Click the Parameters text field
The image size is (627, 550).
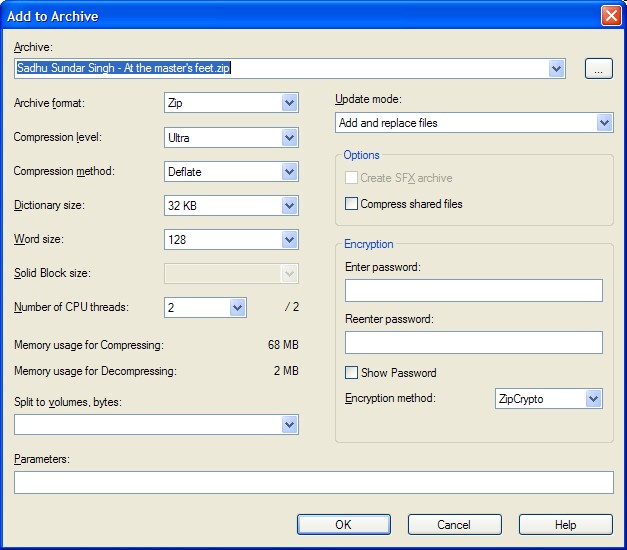click(313, 483)
